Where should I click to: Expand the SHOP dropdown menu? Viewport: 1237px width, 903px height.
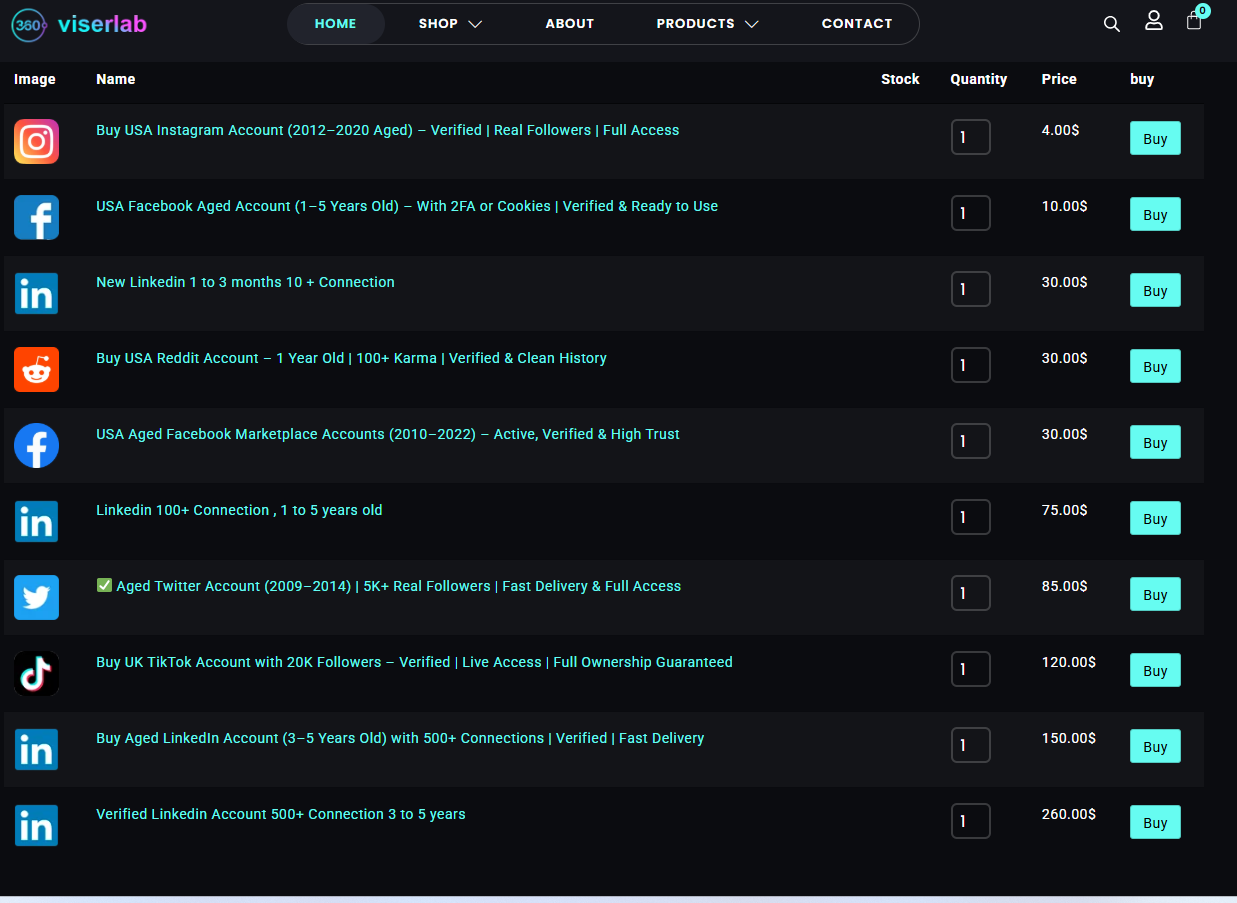pos(450,24)
